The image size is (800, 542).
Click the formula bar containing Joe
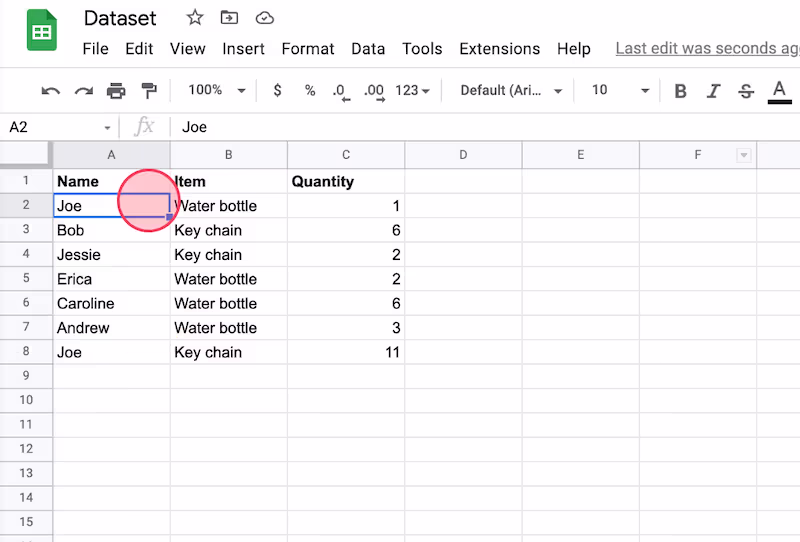pyautogui.click(x=485, y=127)
